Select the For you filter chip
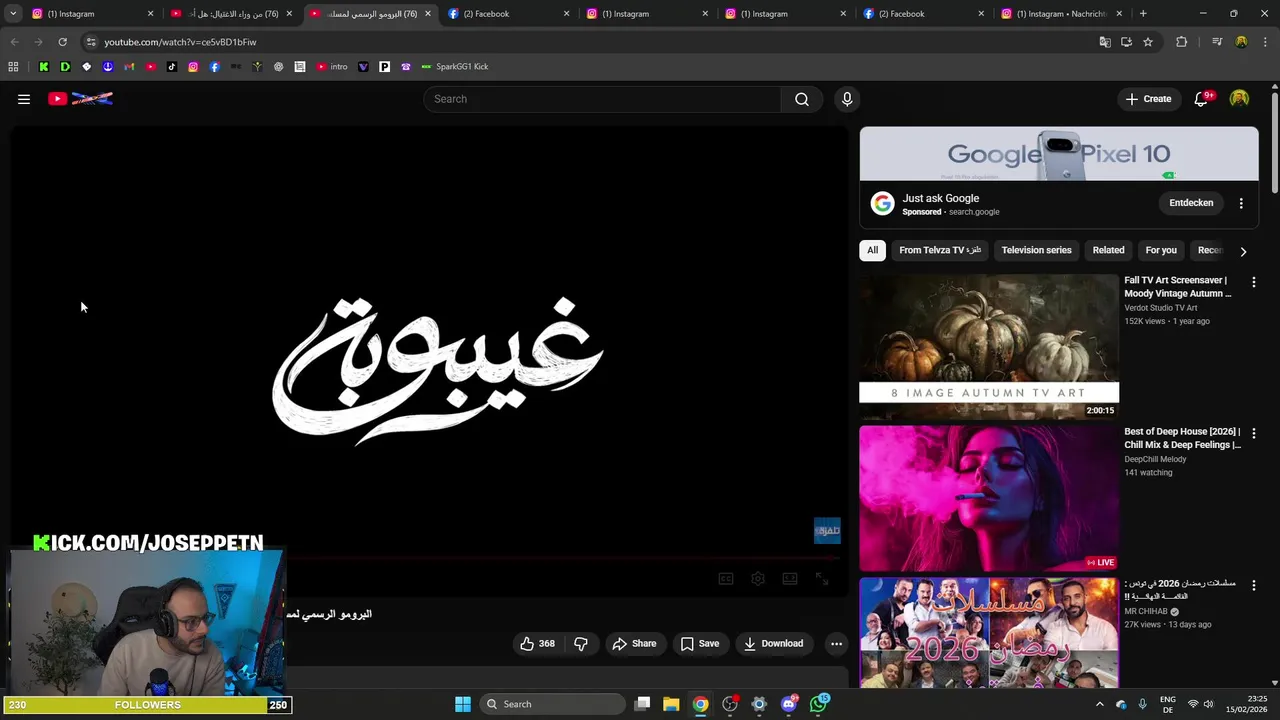 (x=1161, y=250)
